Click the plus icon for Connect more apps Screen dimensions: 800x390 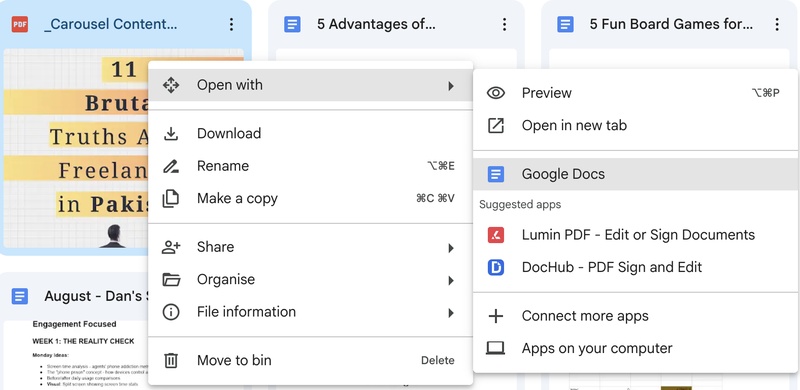495,316
